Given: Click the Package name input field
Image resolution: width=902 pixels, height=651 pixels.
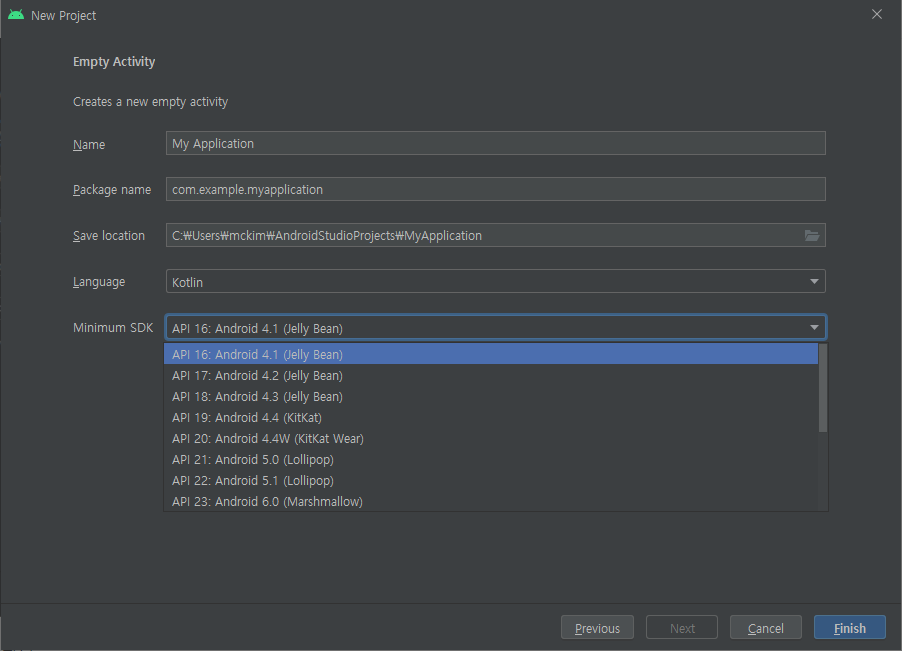Looking at the screenshot, I should tap(496, 189).
